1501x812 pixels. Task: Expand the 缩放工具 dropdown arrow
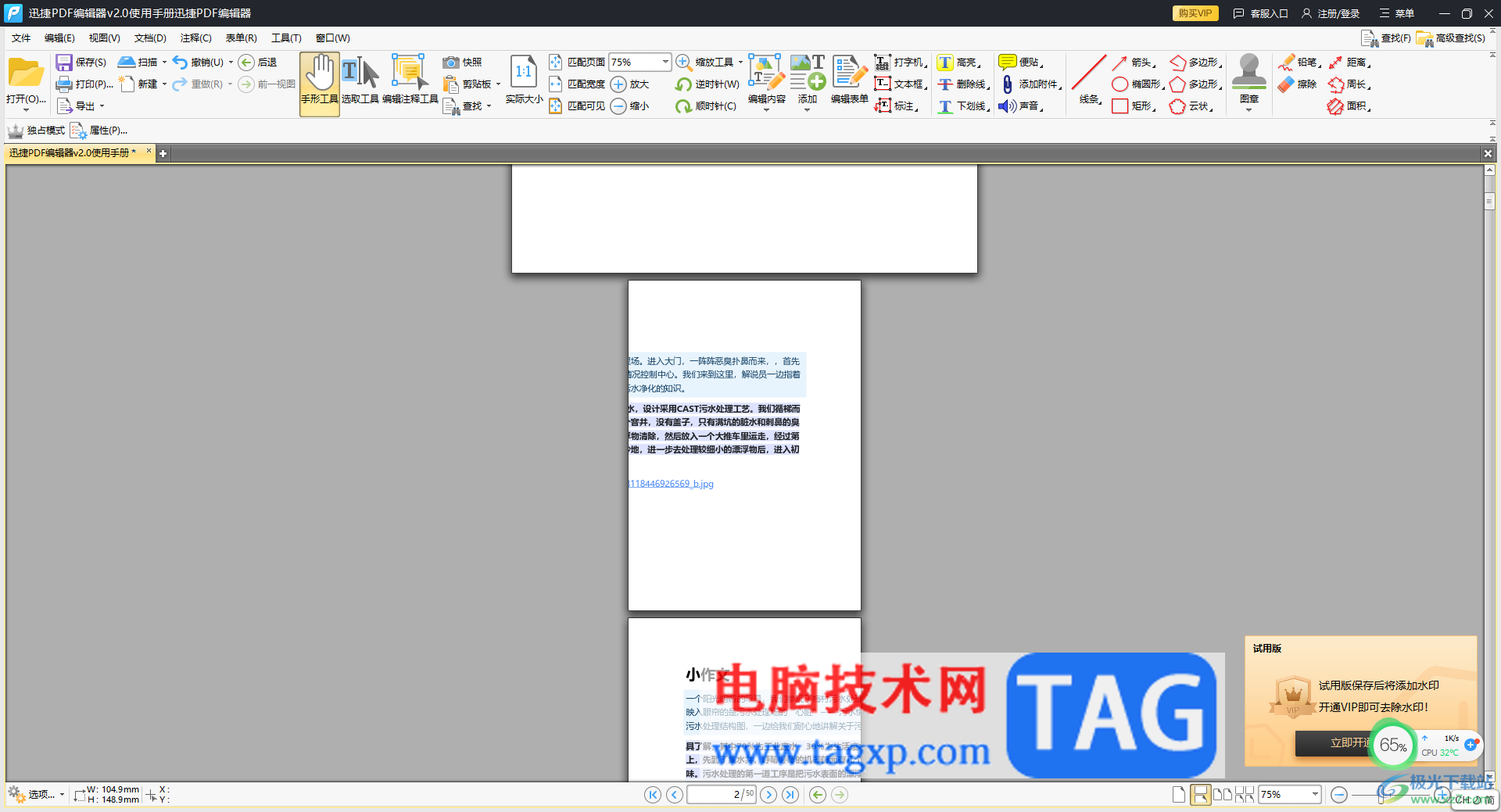[x=740, y=63]
